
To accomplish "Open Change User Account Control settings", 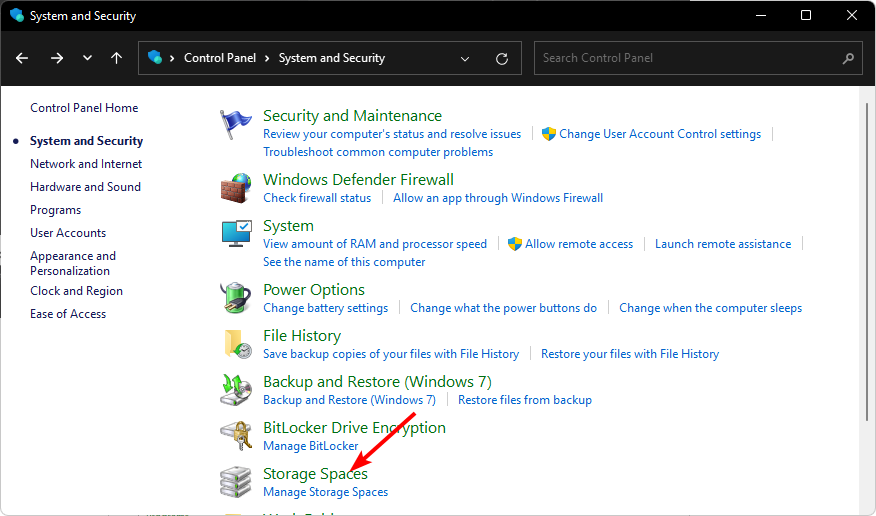I will (x=660, y=134).
